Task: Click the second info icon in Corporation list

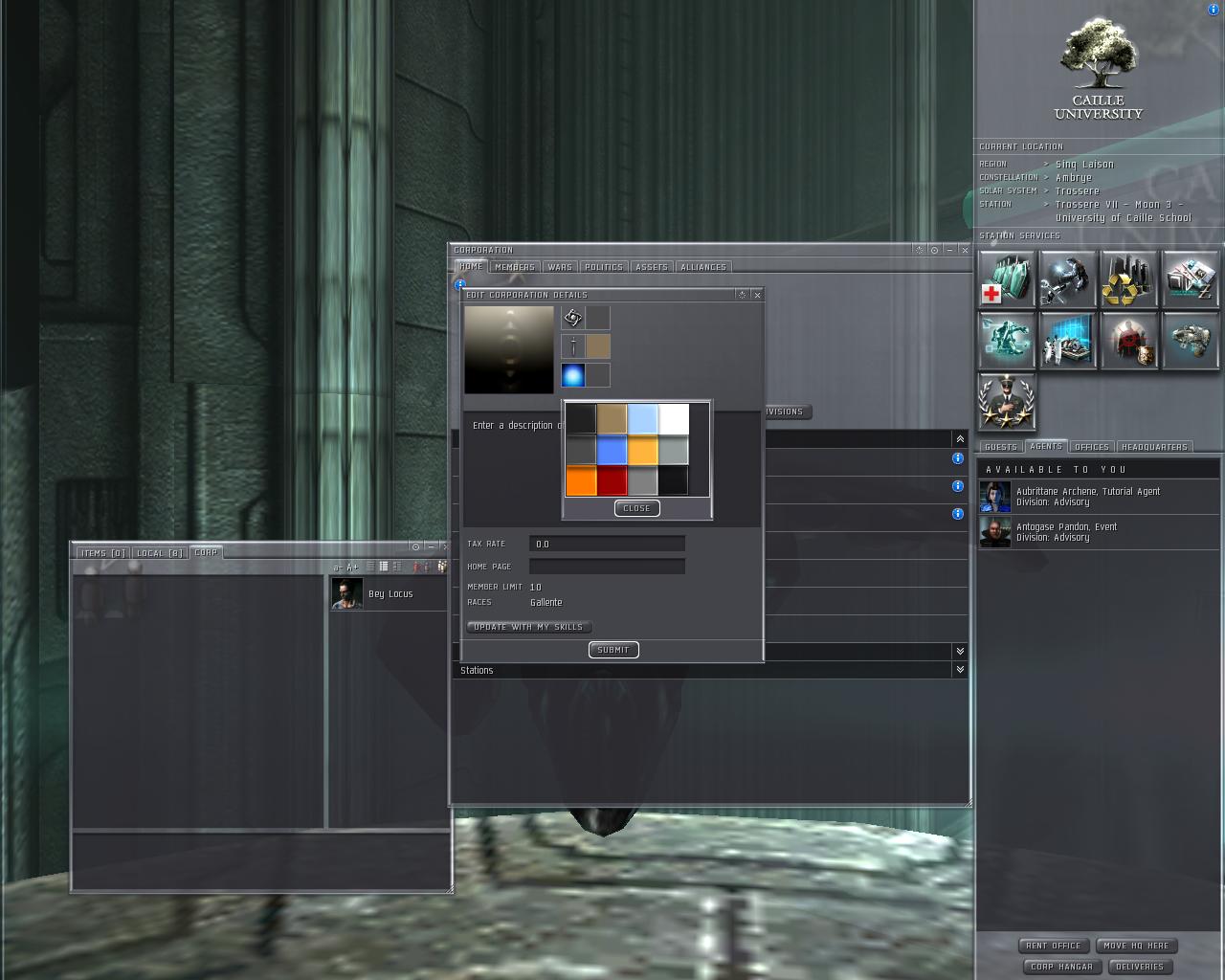Action: [958, 486]
